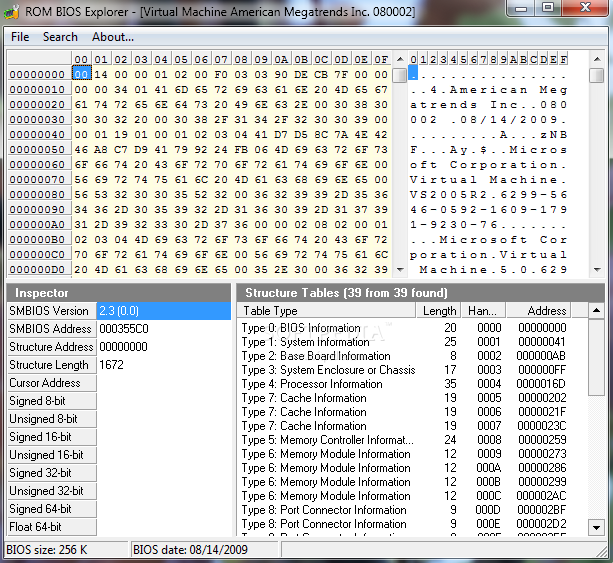The height and width of the screenshot is (563, 613).
Task: Open the About... menu
Action: (x=113, y=37)
